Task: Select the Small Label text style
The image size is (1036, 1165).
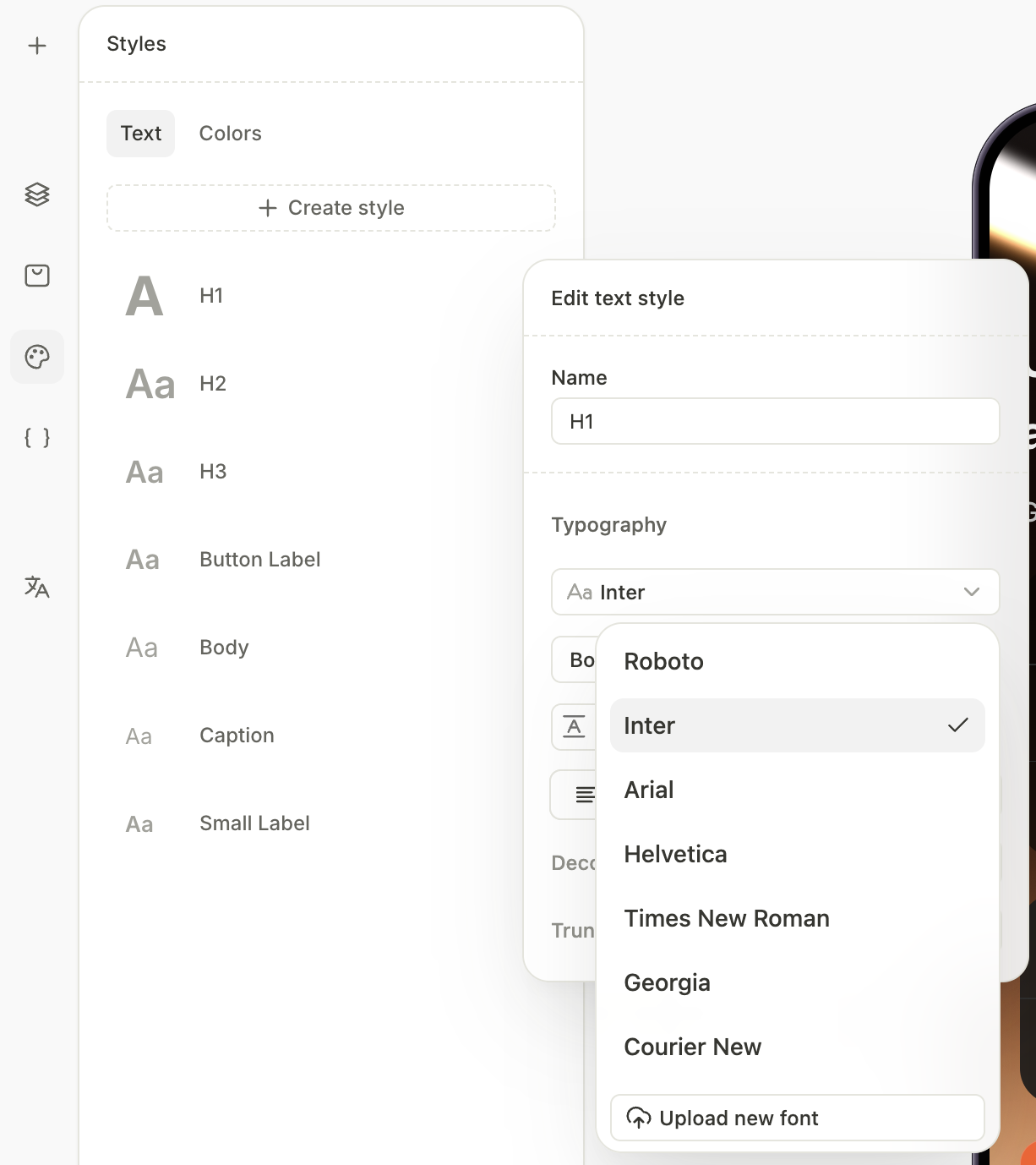Action: pos(331,823)
